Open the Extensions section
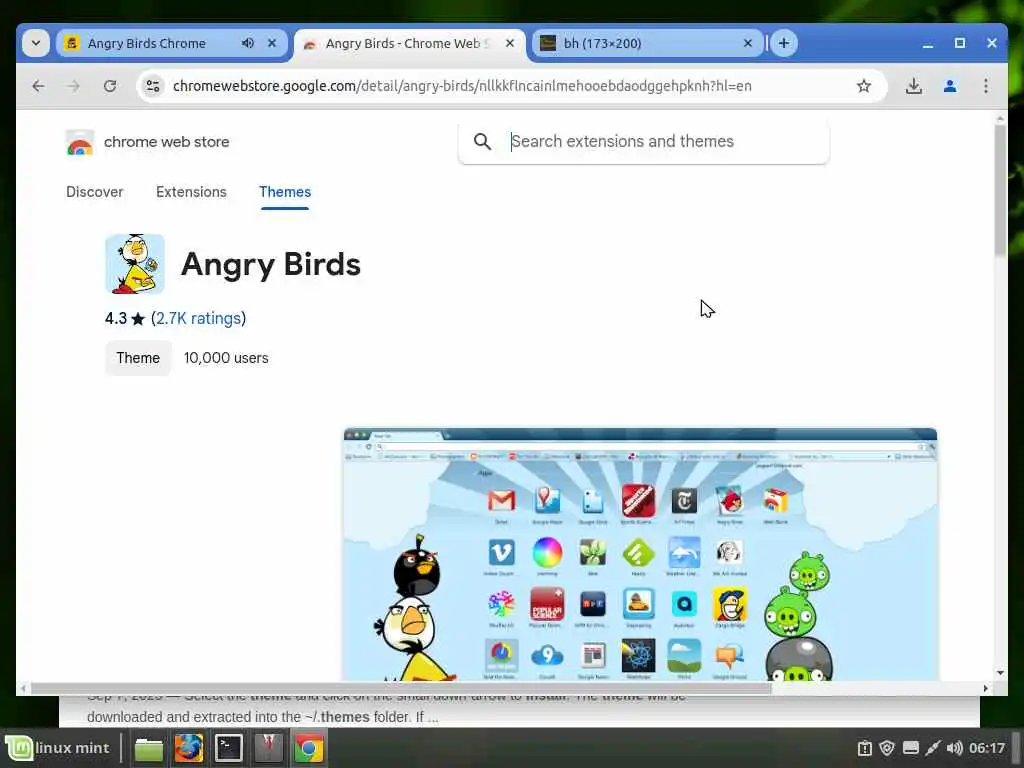Viewport: 1024px width, 768px height. click(191, 192)
